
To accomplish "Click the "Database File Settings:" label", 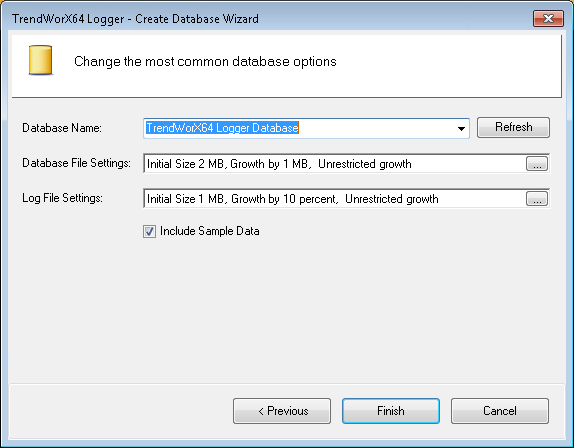I will pos(76,163).
